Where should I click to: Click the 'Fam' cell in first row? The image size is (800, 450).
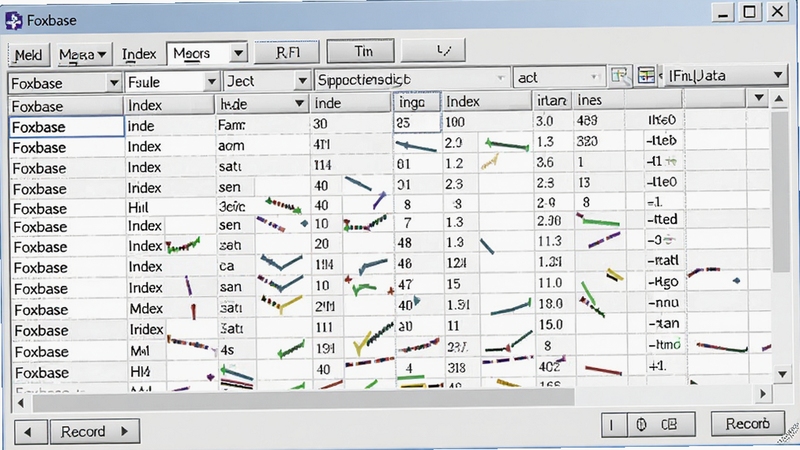pos(263,124)
